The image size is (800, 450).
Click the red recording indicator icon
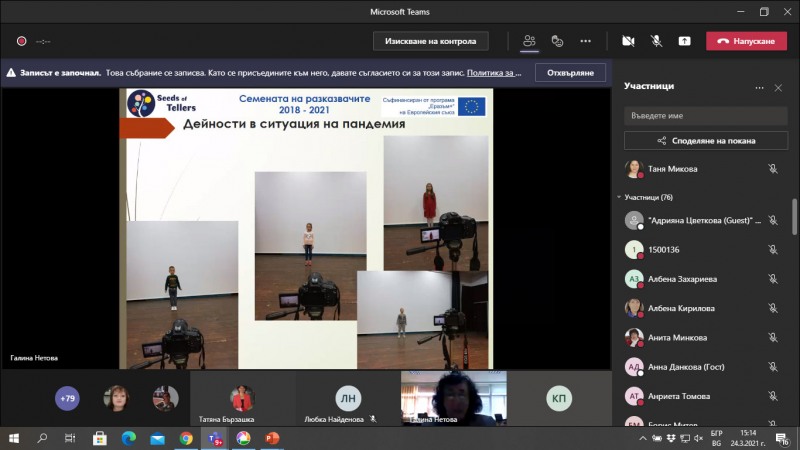pyautogui.click(x=21, y=41)
